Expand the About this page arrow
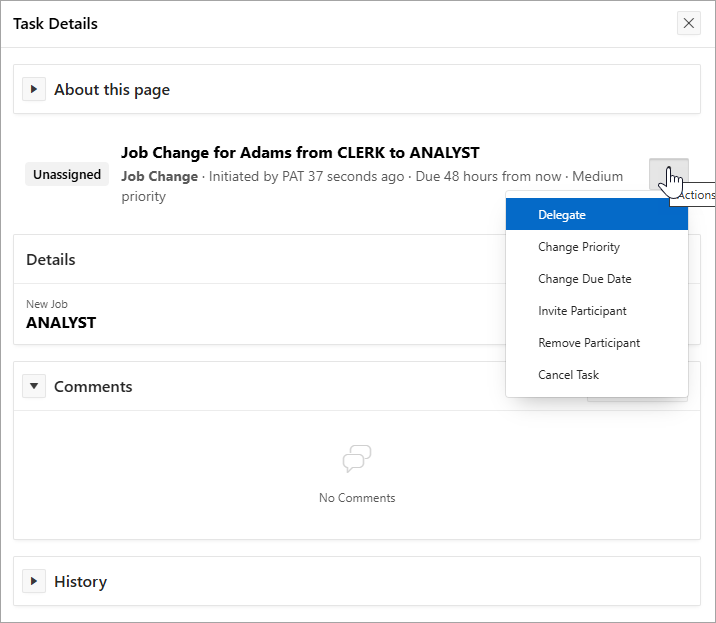This screenshot has width=716, height=623. click(x=34, y=89)
